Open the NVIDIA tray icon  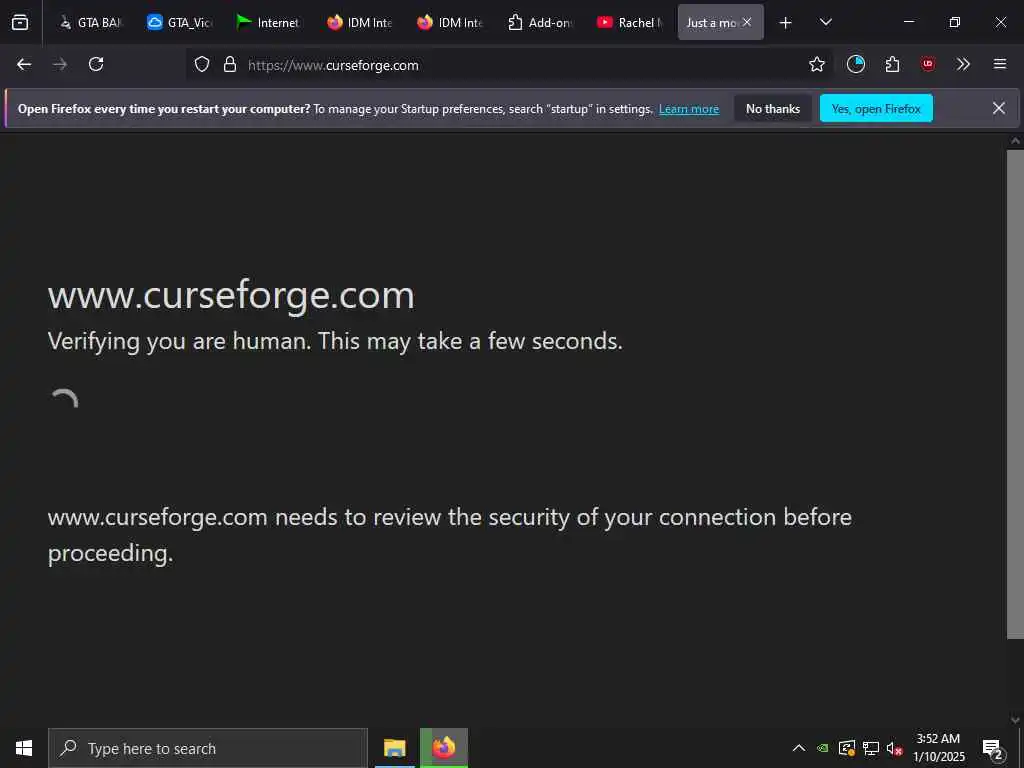pyautogui.click(x=823, y=748)
